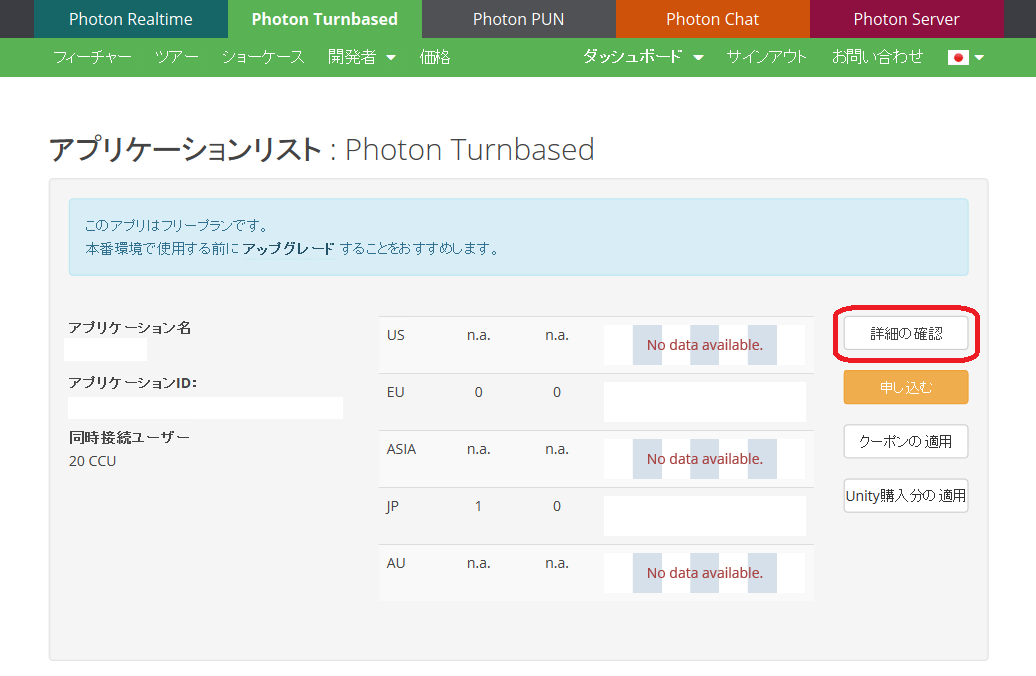Go to the Photon Server tab
Screen dimensions: 1036x676
[x=906, y=19]
